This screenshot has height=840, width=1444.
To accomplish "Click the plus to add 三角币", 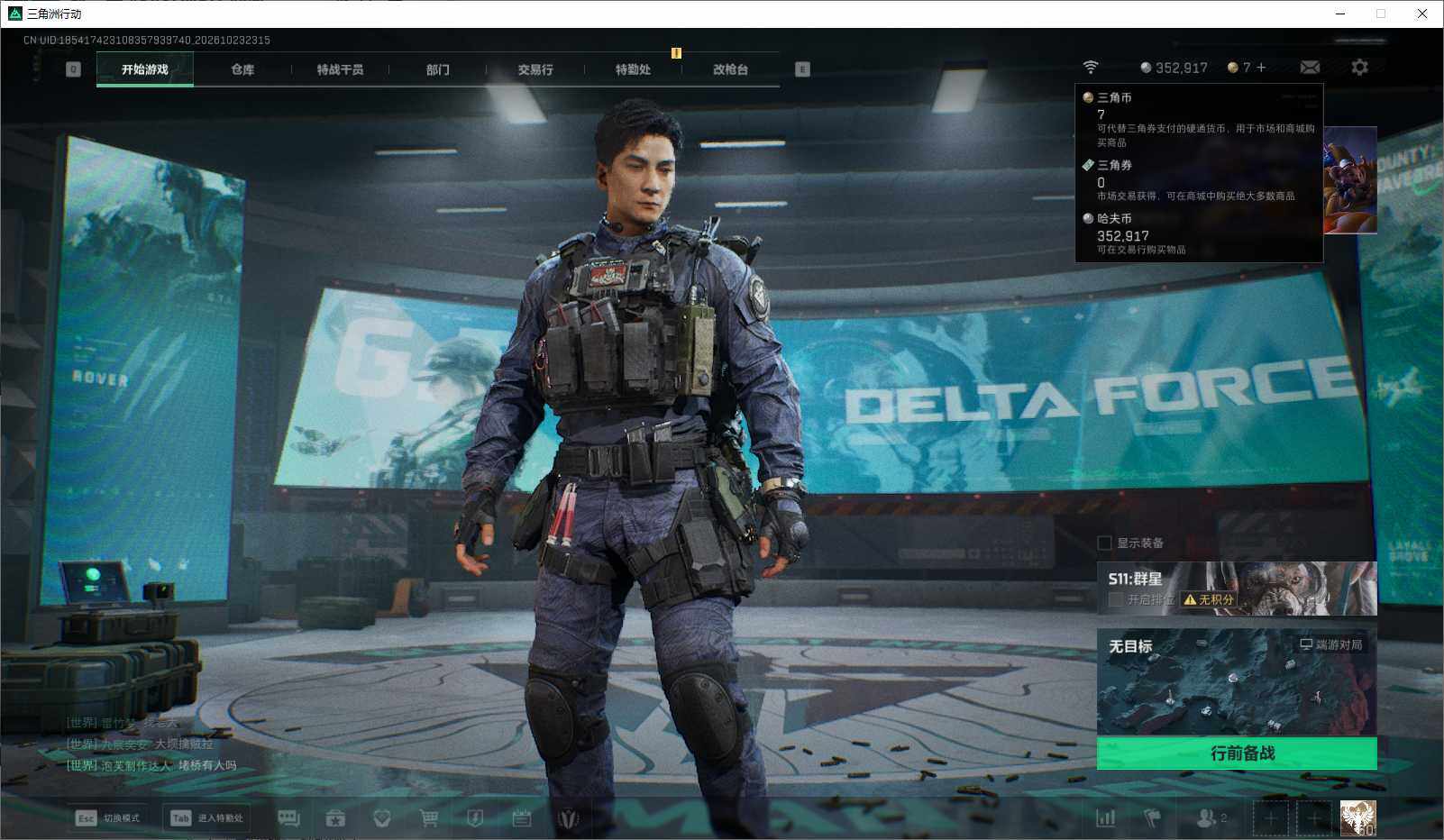I will (1261, 68).
